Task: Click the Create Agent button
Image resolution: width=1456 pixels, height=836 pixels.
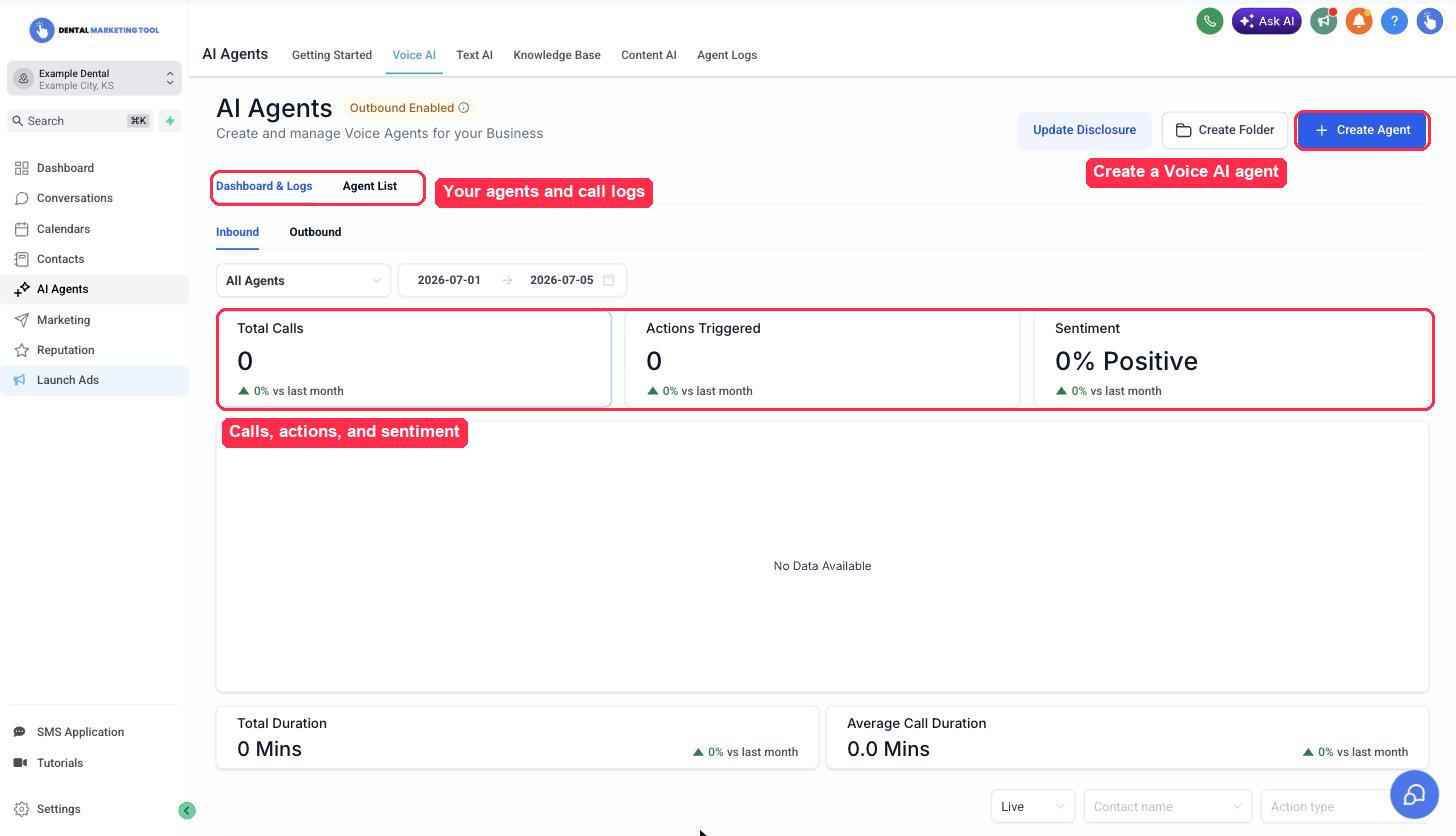Action: pos(1362,130)
